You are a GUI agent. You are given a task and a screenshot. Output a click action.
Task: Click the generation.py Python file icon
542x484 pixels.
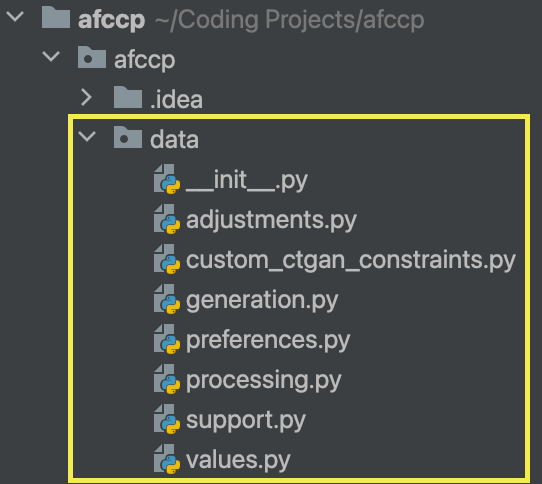click(x=167, y=299)
